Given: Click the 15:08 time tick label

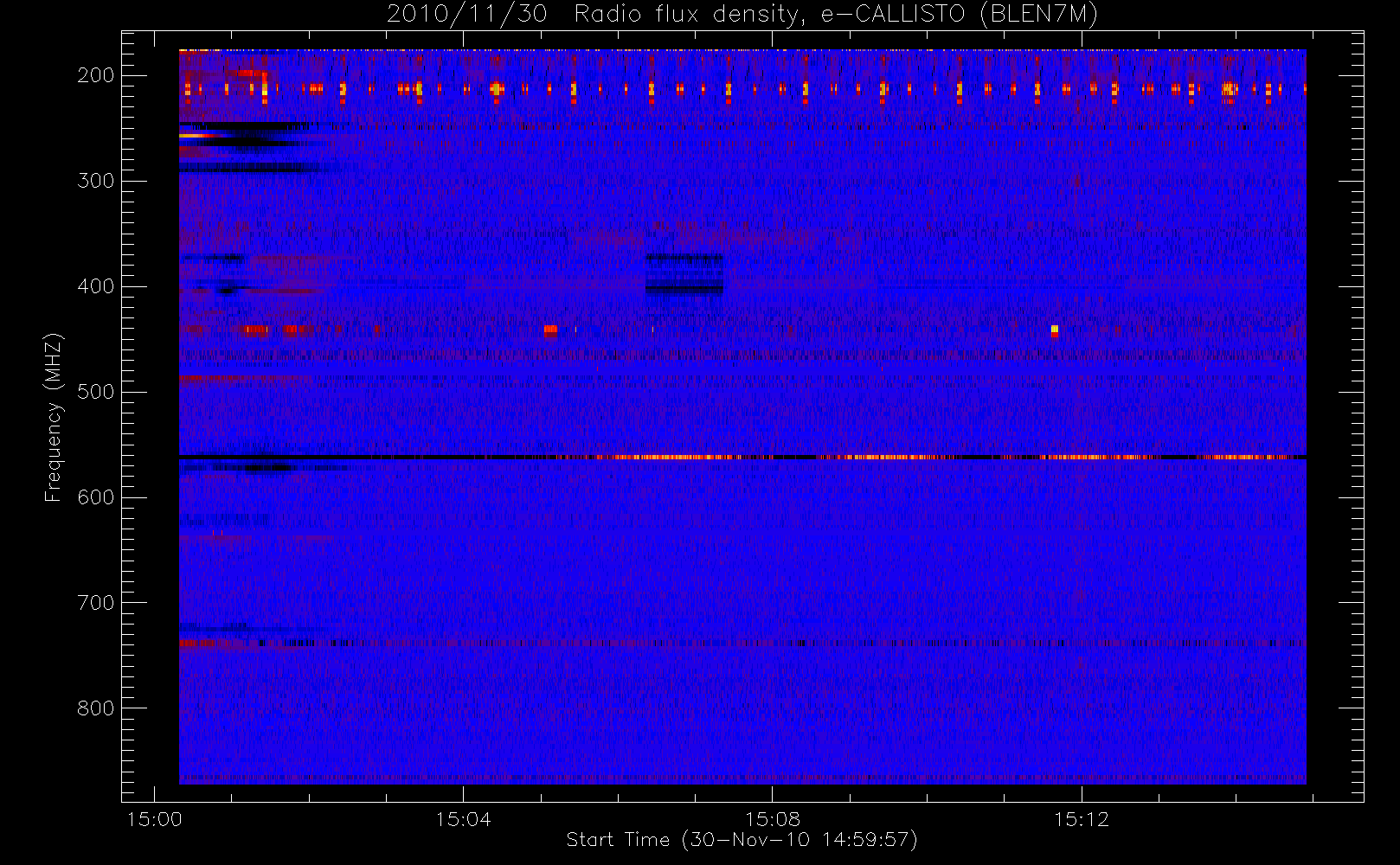Looking at the screenshot, I should click(772, 819).
